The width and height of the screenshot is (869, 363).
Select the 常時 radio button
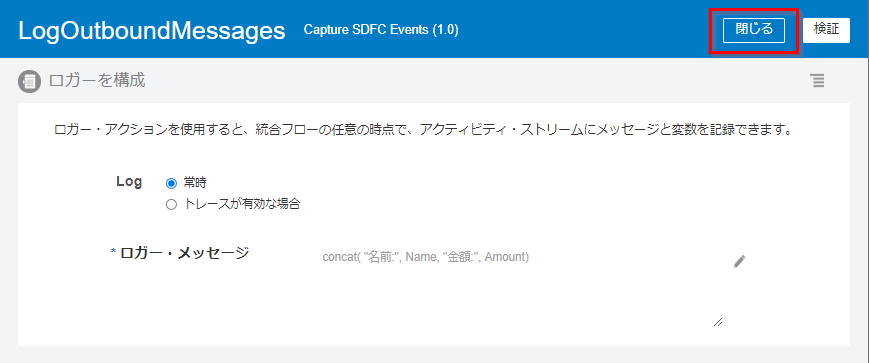pyautogui.click(x=171, y=183)
